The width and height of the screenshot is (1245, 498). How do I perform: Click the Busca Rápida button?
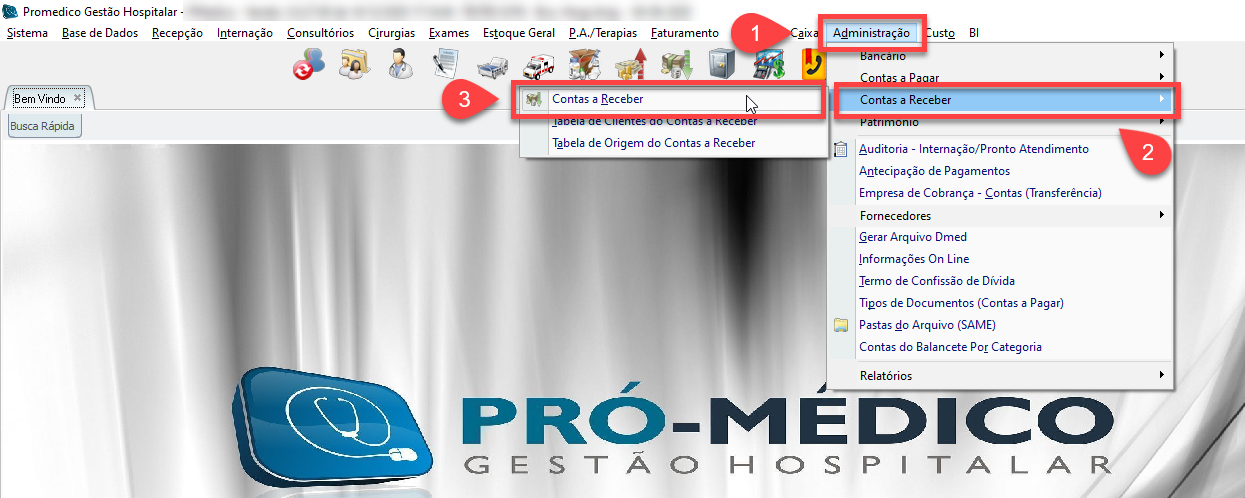43,126
